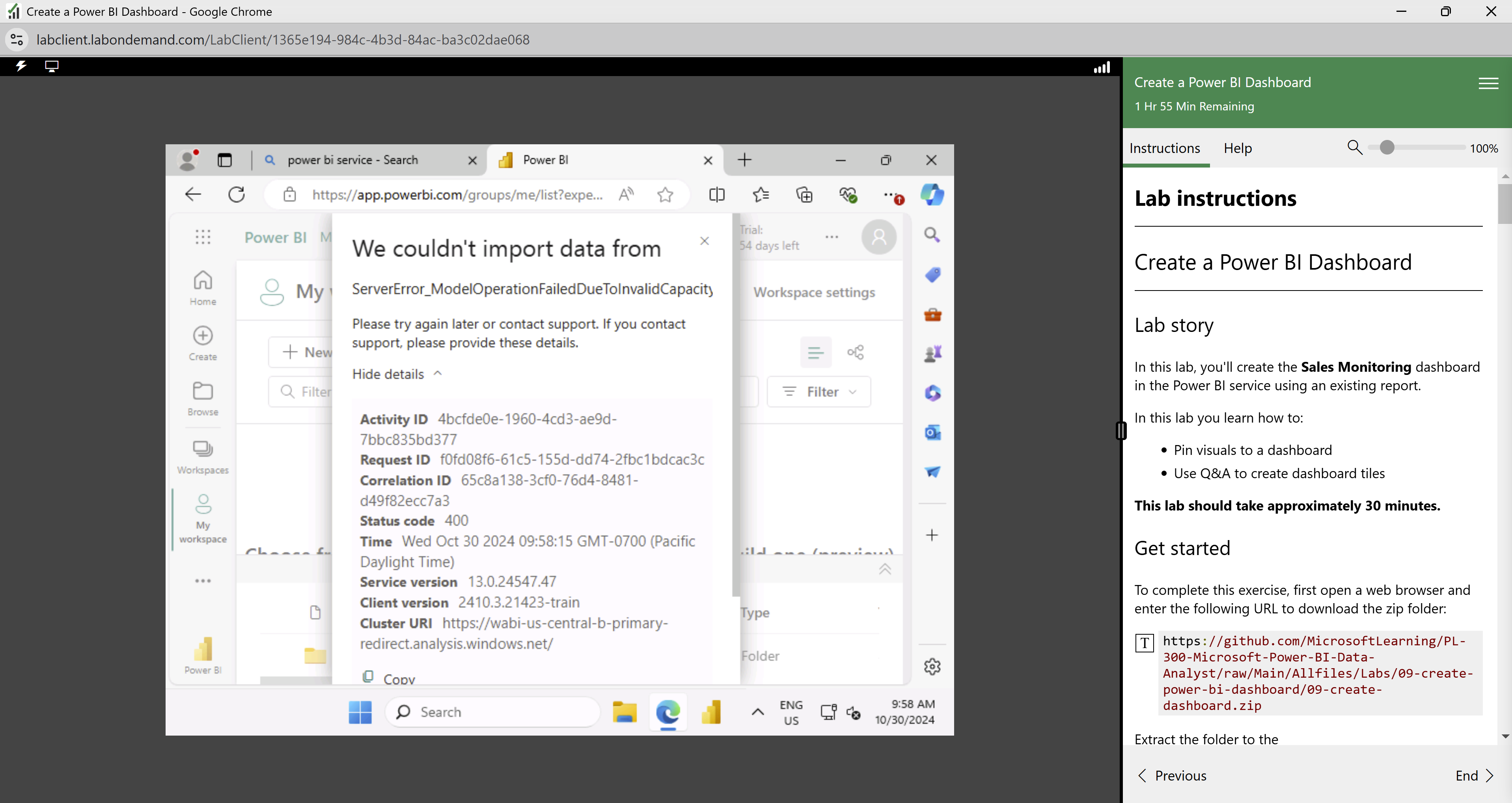Screen dimensions: 1512x803
Task: Adjust the zoom slider to 100%
Action: pos(1387,147)
